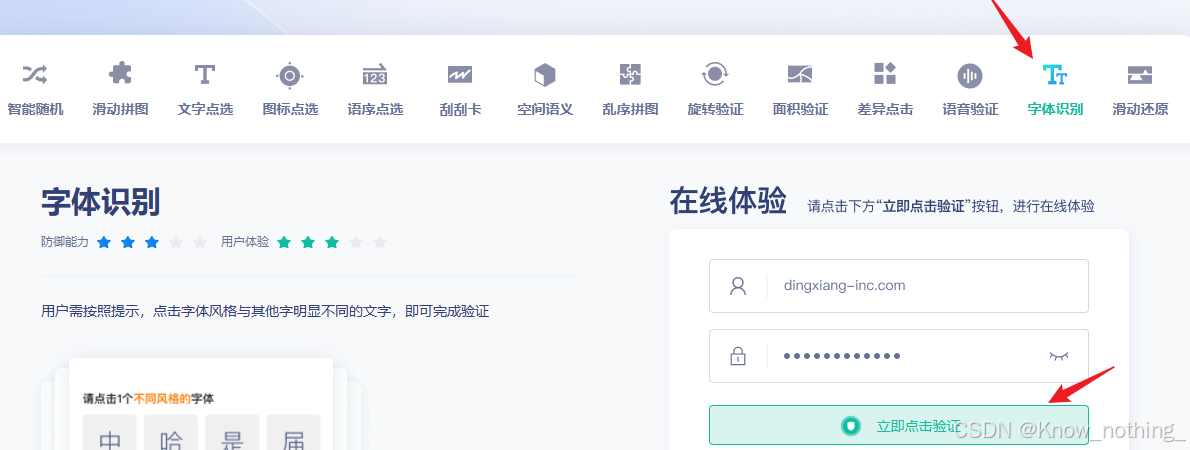Focus the masked password input field

(899, 355)
